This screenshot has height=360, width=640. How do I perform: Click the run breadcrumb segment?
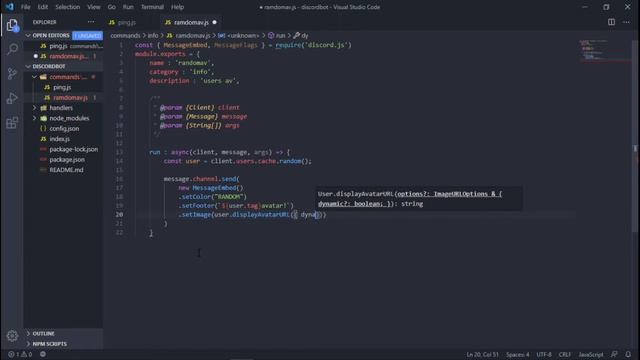[277, 36]
